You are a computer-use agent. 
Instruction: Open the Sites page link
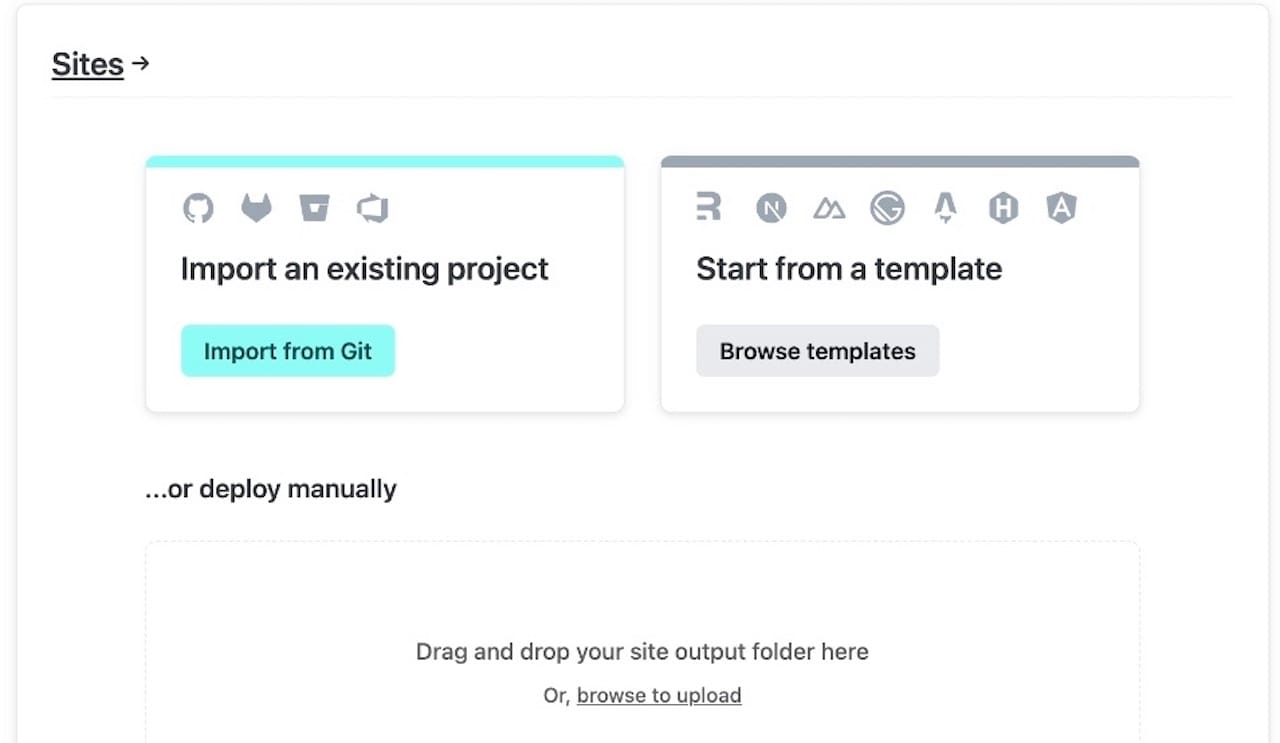[x=87, y=63]
